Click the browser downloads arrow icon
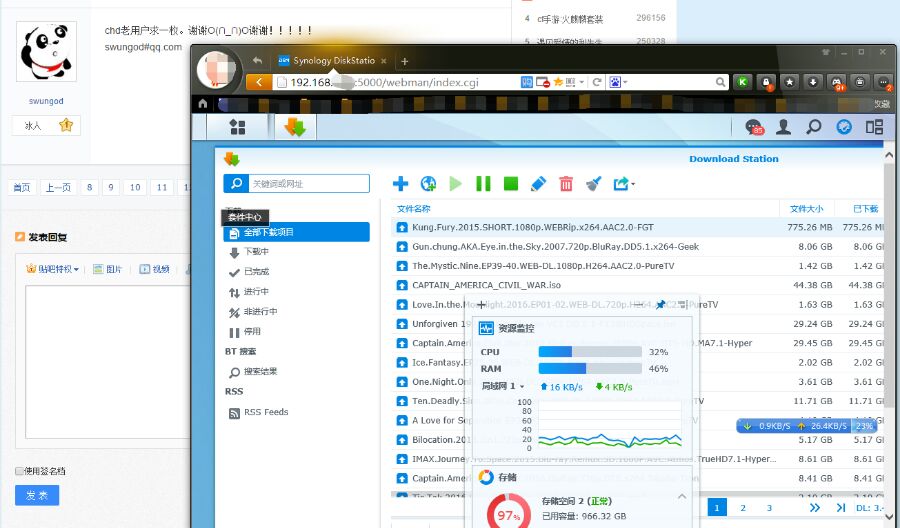The width and height of the screenshot is (900, 528). pyautogui.click(x=813, y=82)
